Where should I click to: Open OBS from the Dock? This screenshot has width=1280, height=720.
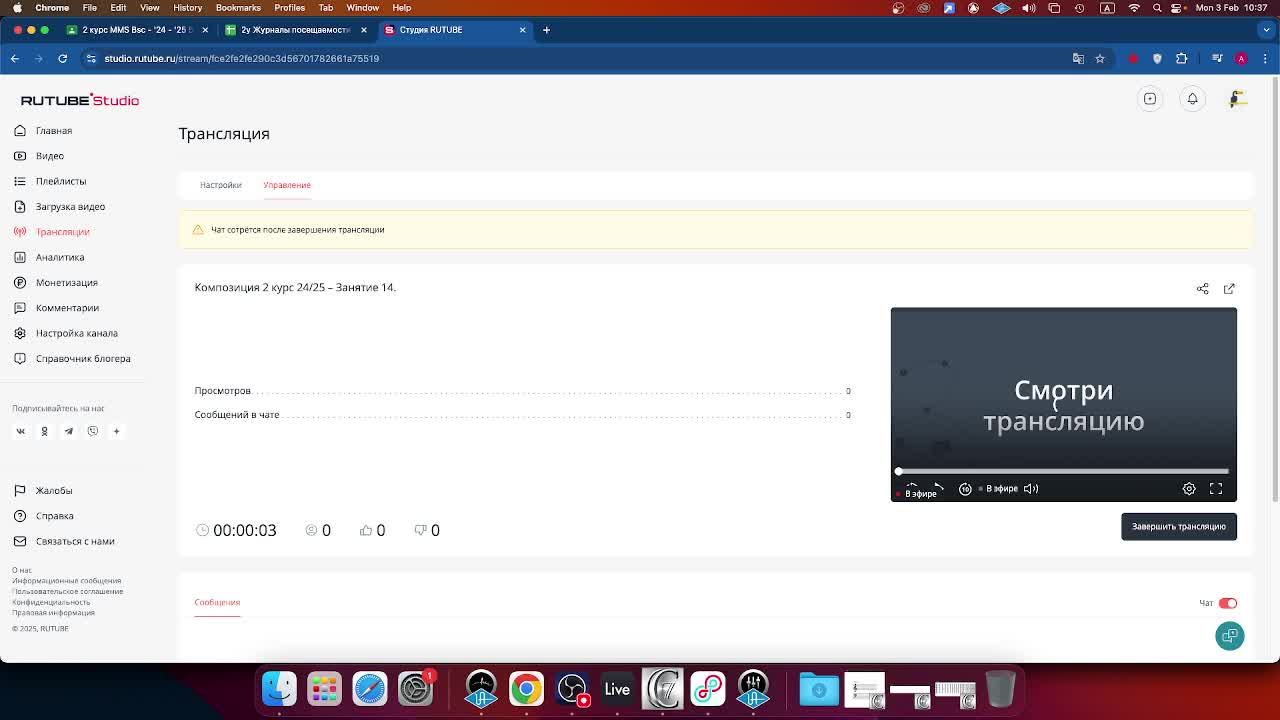pos(572,688)
